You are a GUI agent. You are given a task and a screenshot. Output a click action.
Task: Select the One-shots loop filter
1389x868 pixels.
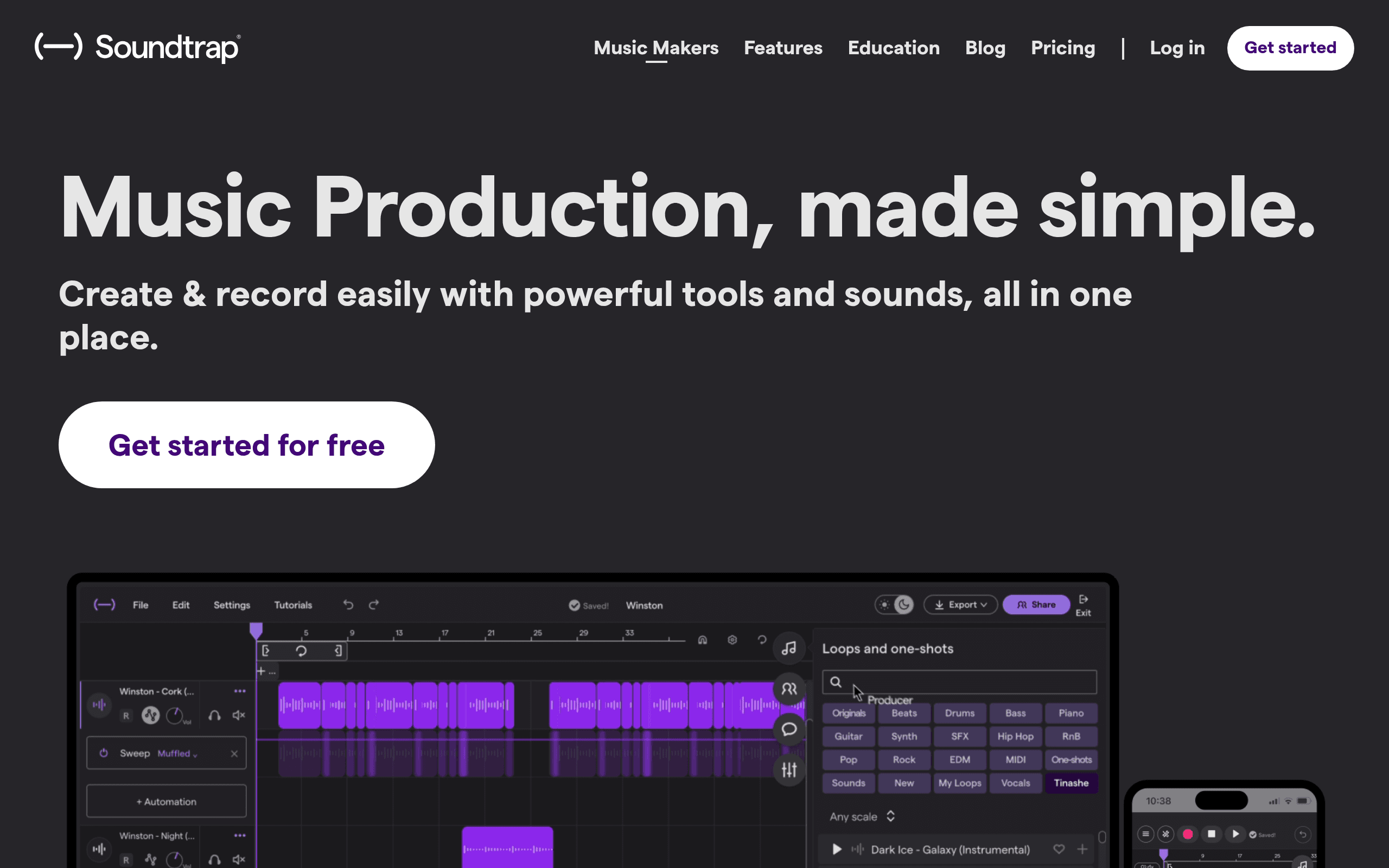(x=1071, y=759)
